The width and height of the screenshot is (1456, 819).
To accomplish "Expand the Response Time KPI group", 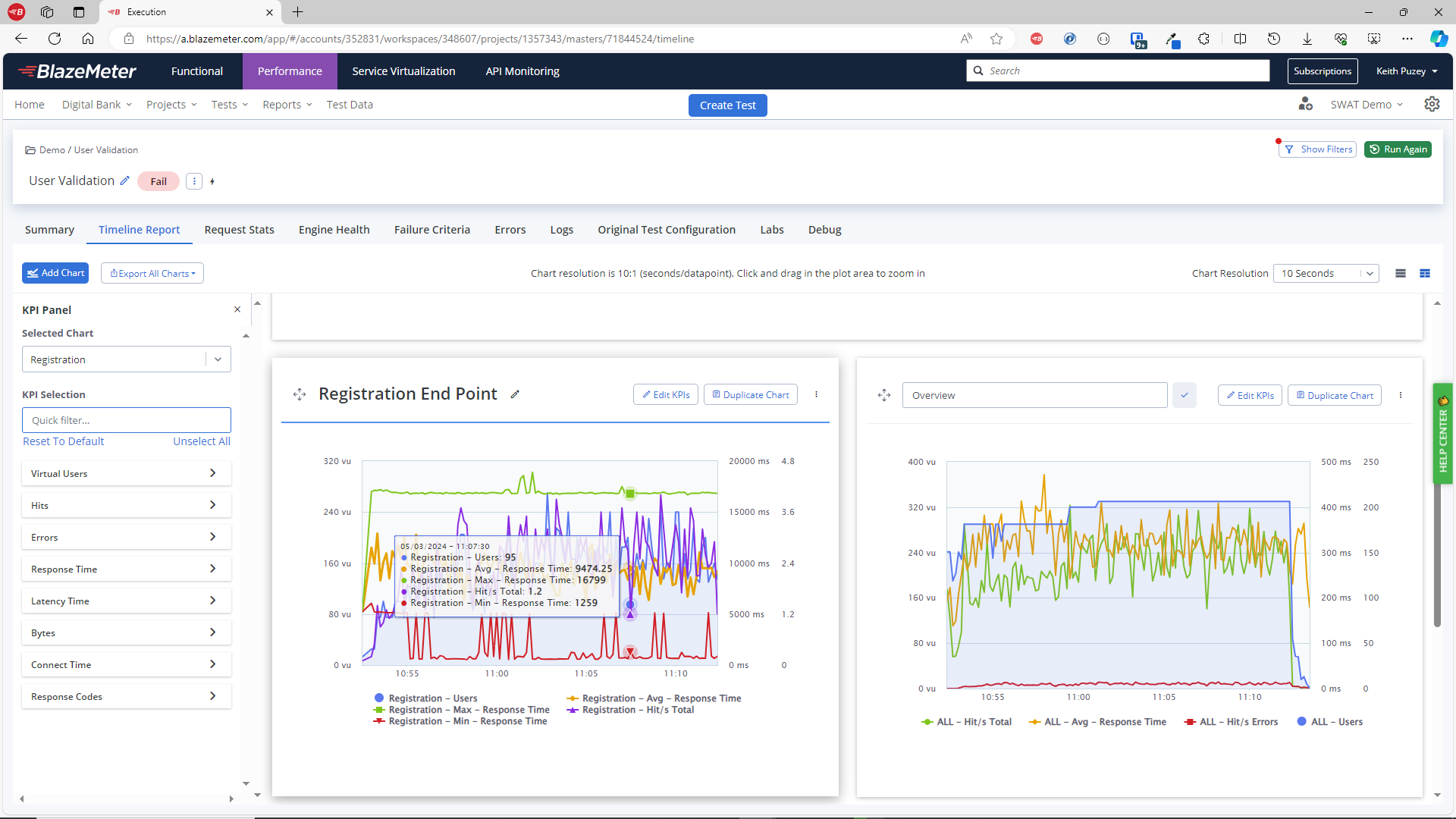I will tap(126, 569).
